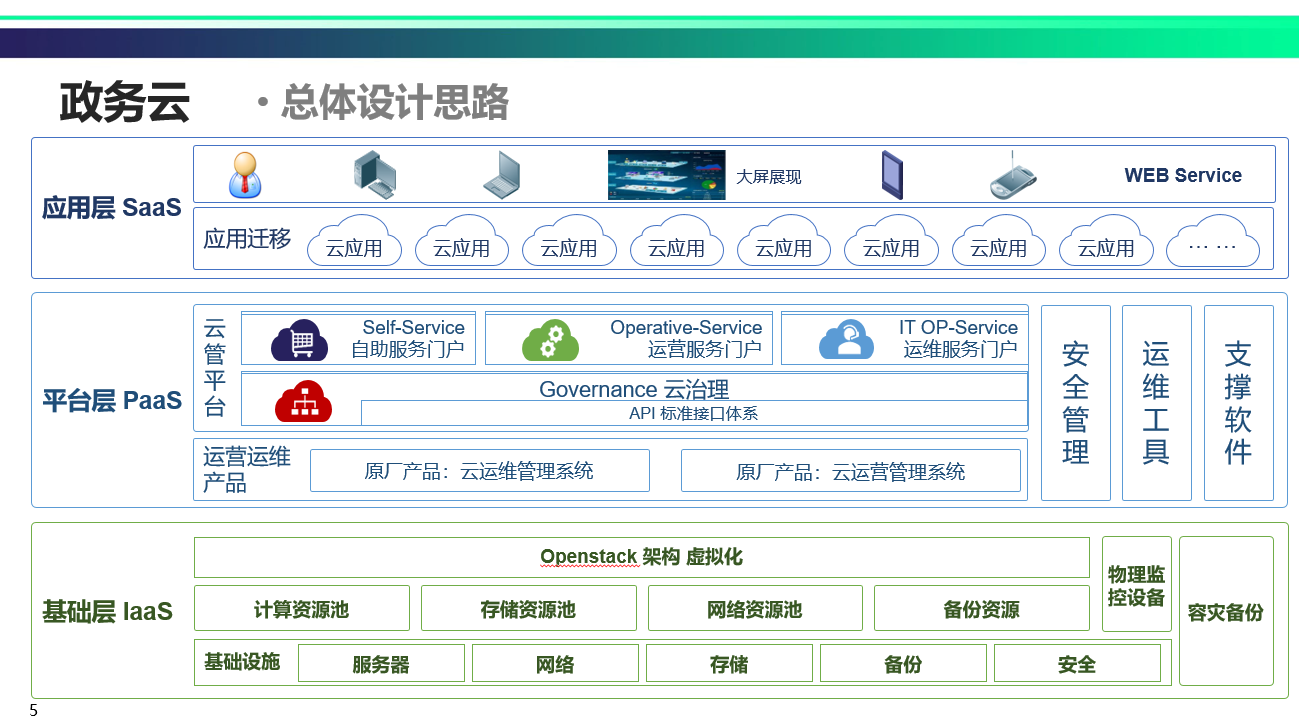
Task: Click the 网络 infrastructure box
Action: 555,663
